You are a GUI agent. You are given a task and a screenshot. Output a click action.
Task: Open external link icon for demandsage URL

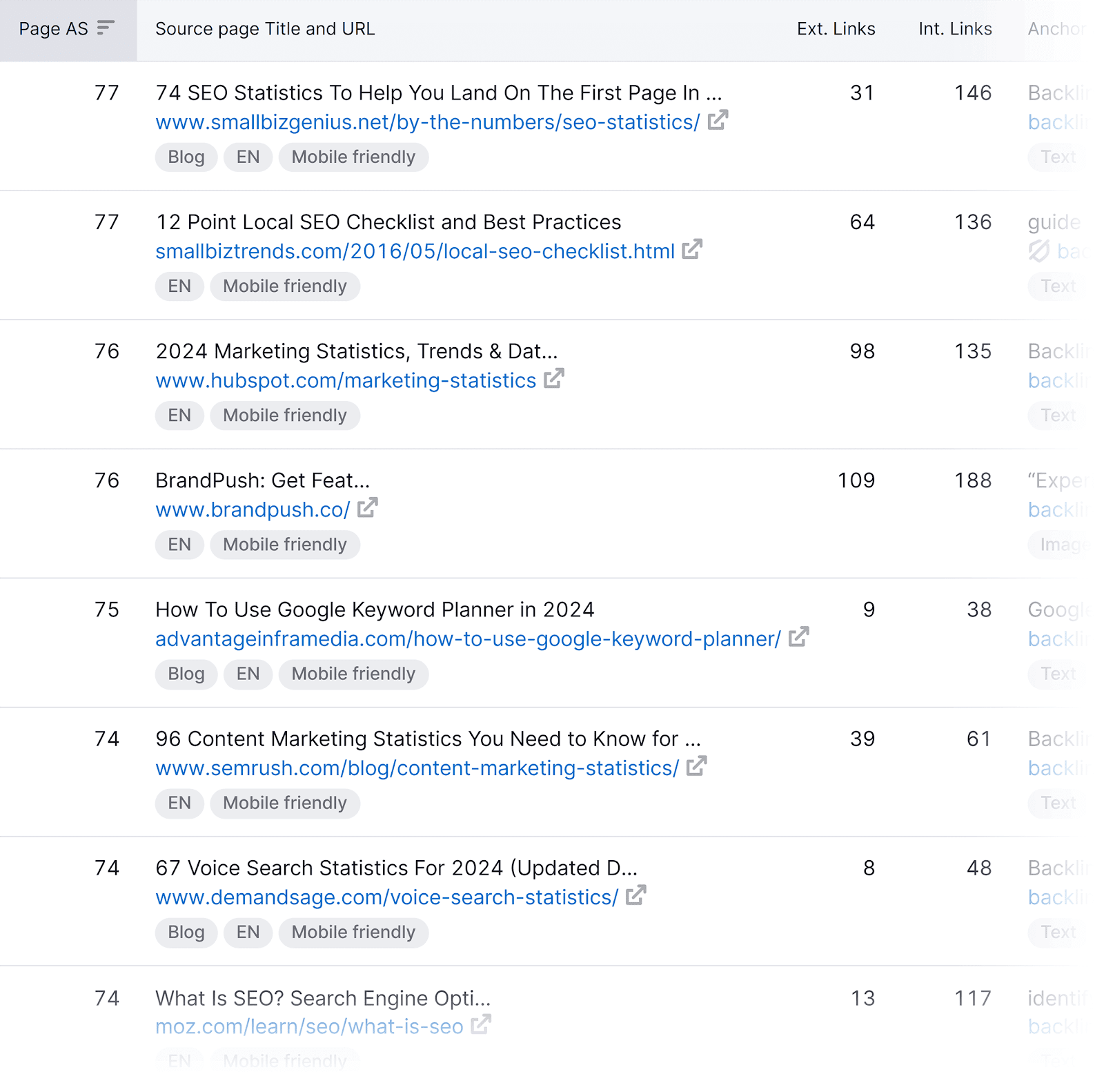point(636,895)
